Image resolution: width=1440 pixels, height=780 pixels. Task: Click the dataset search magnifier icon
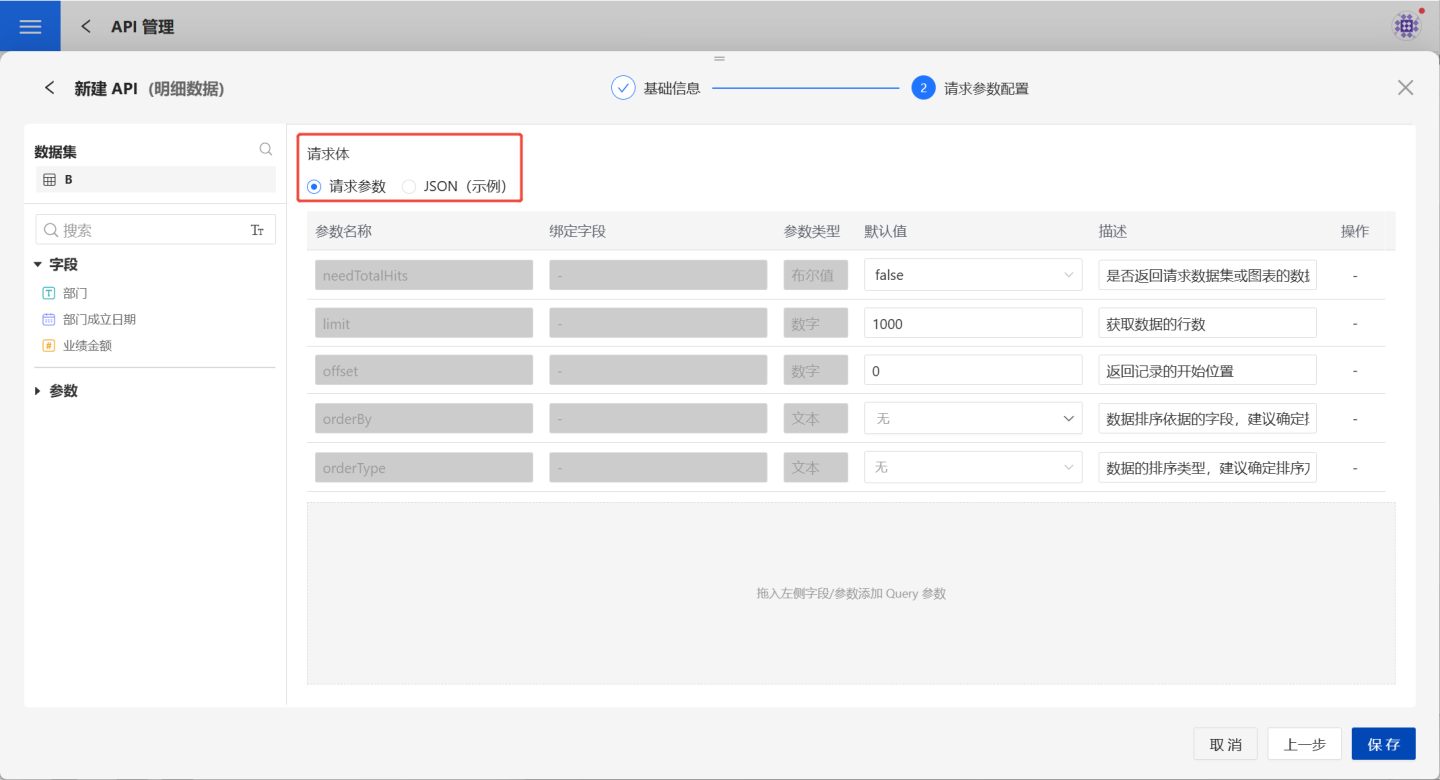point(266,149)
